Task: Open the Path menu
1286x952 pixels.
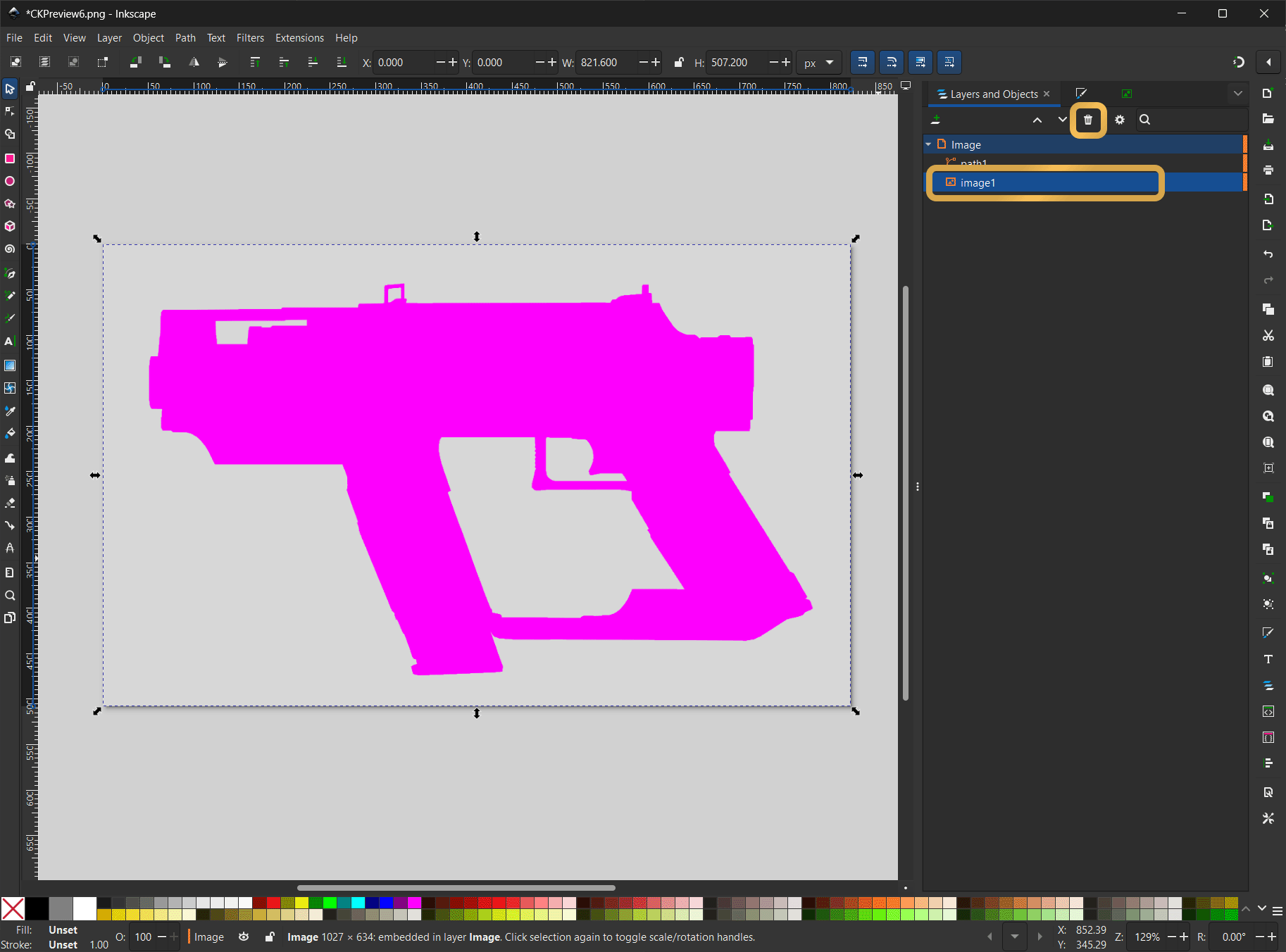Action: [x=185, y=38]
